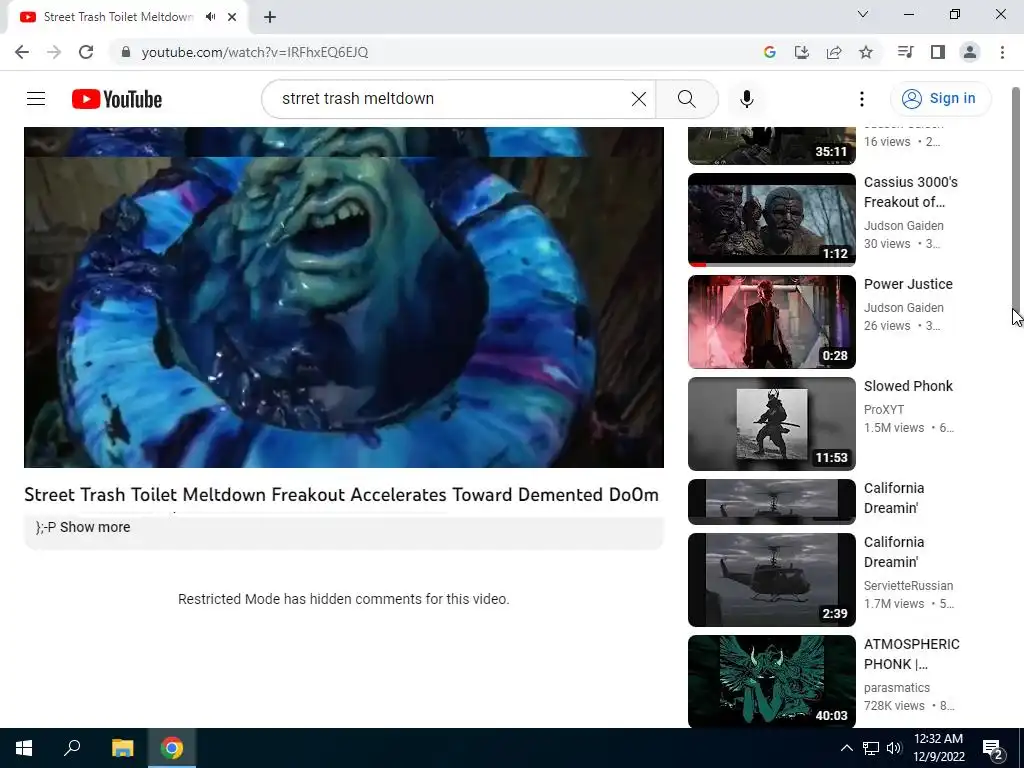
Task: Open media controls in Chrome toolbar
Action: tap(905, 52)
